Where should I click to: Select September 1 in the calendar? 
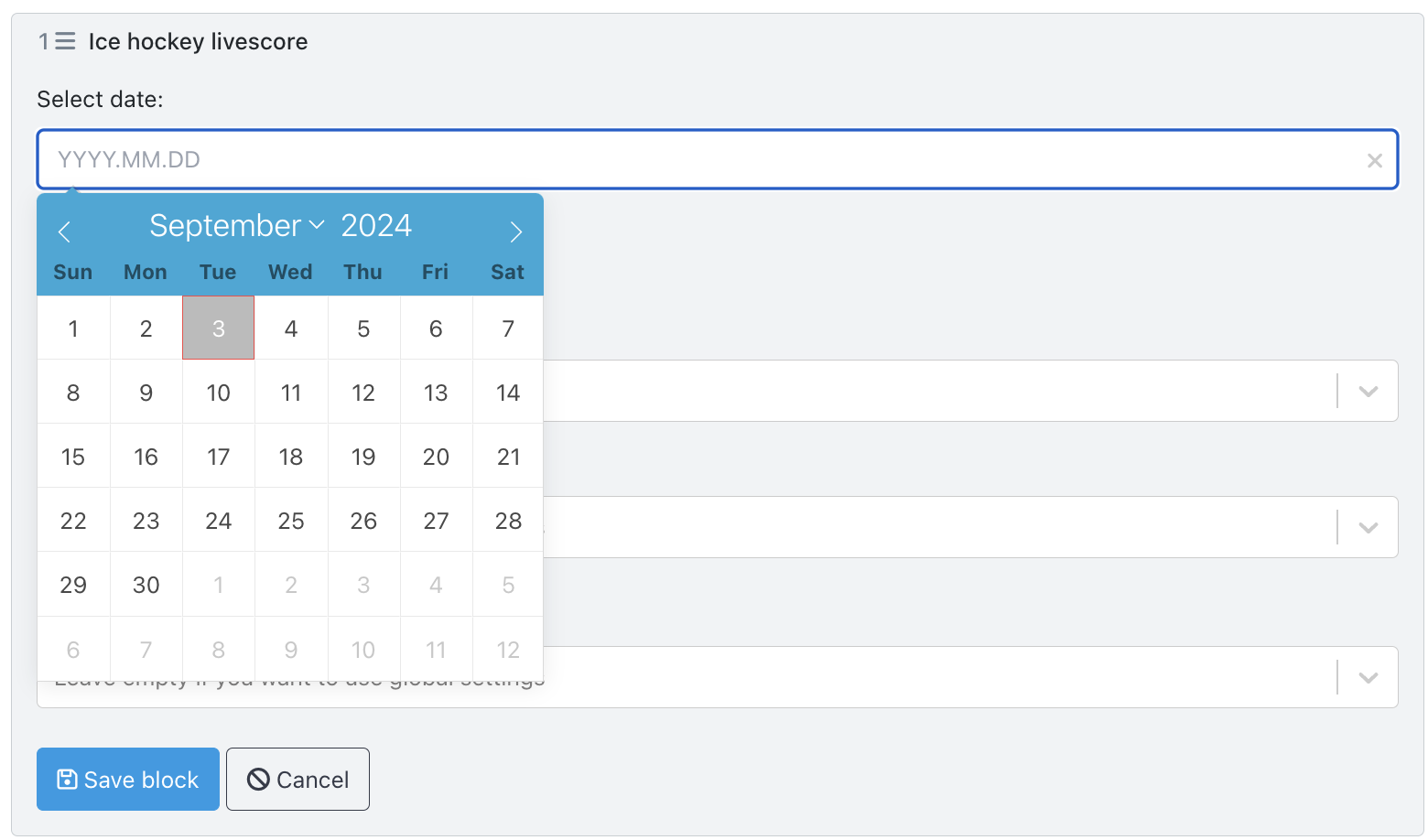pyautogui.click(x=73, y=328)
